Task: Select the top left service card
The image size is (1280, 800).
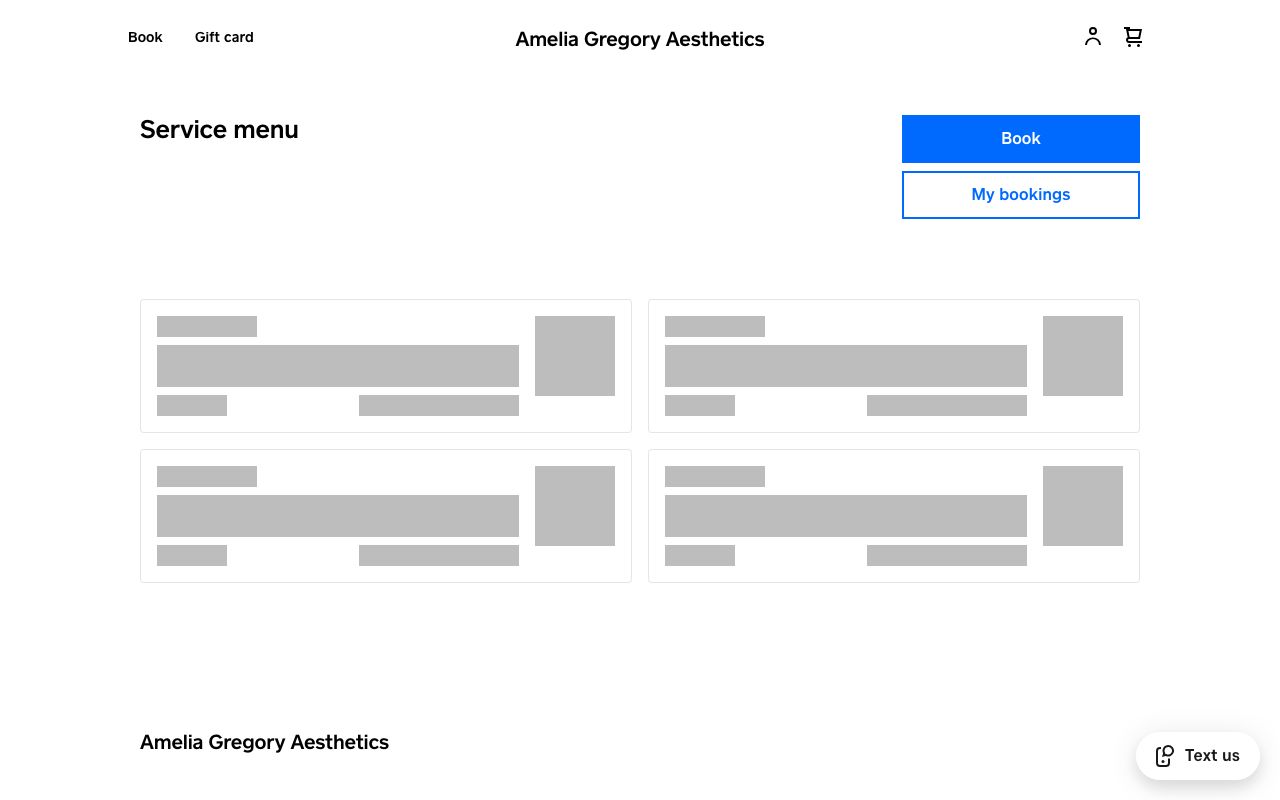Action: [x=385, y=366]
